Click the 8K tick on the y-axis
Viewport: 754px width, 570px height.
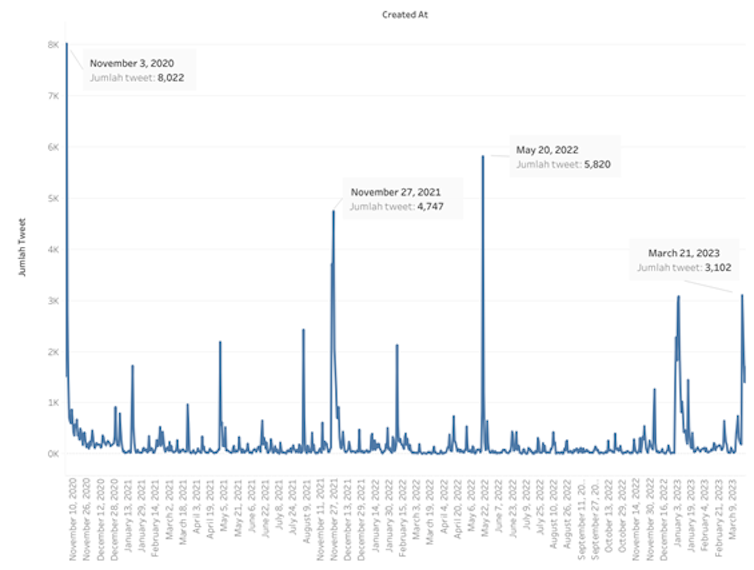point(52,44)
